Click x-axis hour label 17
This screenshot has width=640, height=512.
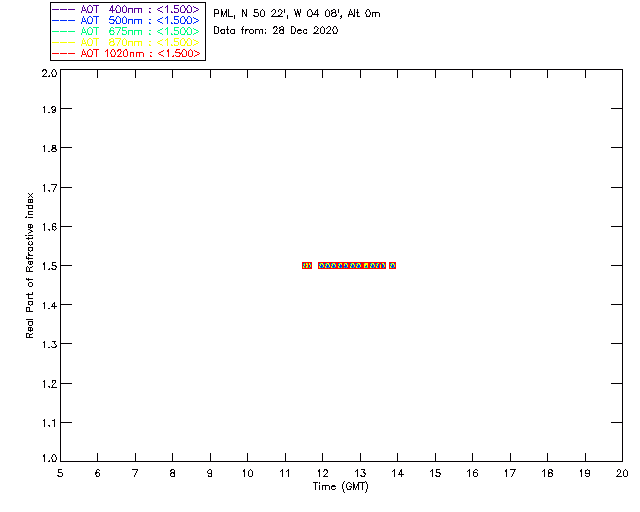pyautogui.click(x=510, y=473)
